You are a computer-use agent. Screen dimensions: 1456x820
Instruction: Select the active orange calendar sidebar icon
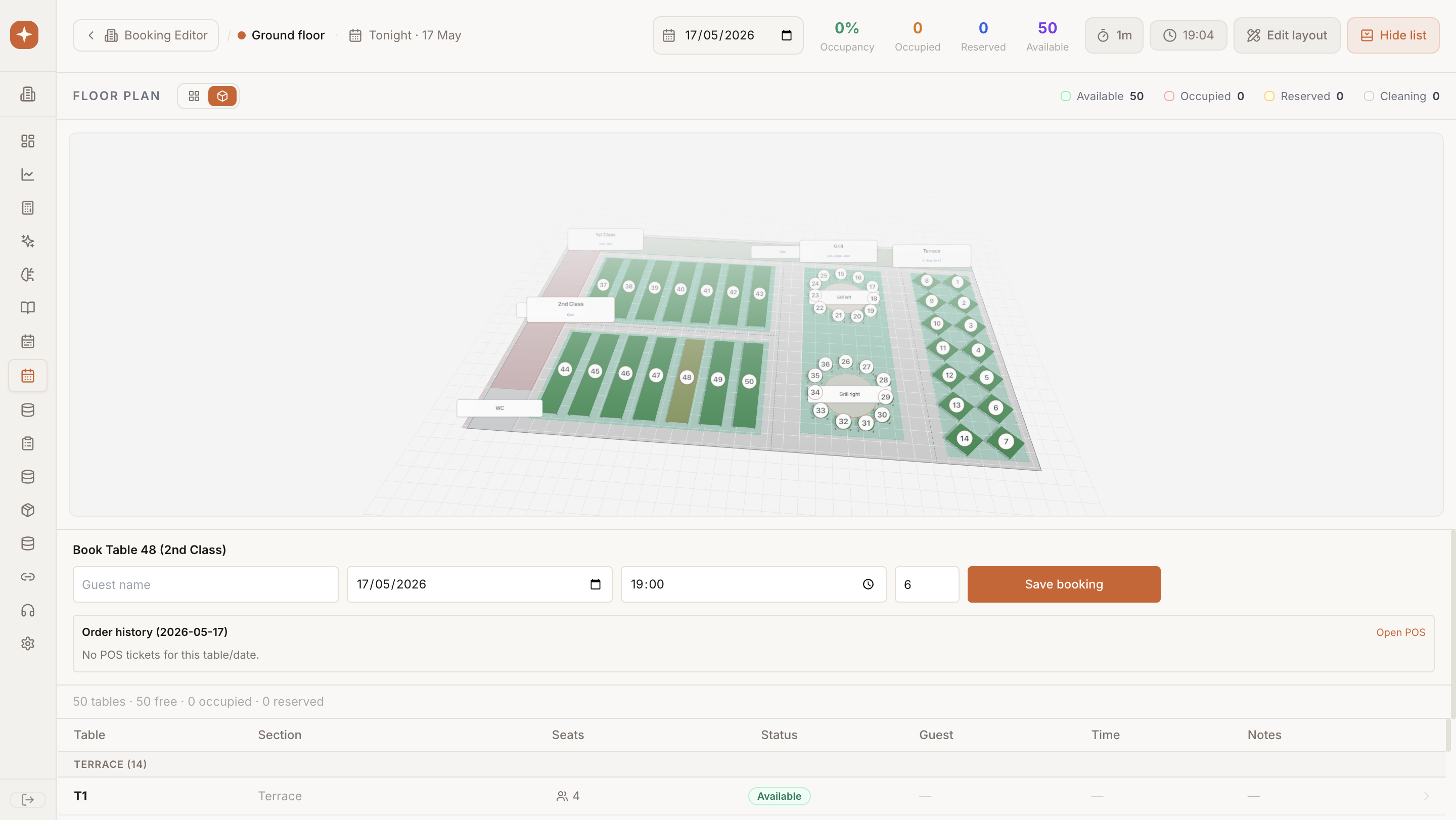pyautogui.click(x=28, y=376)
